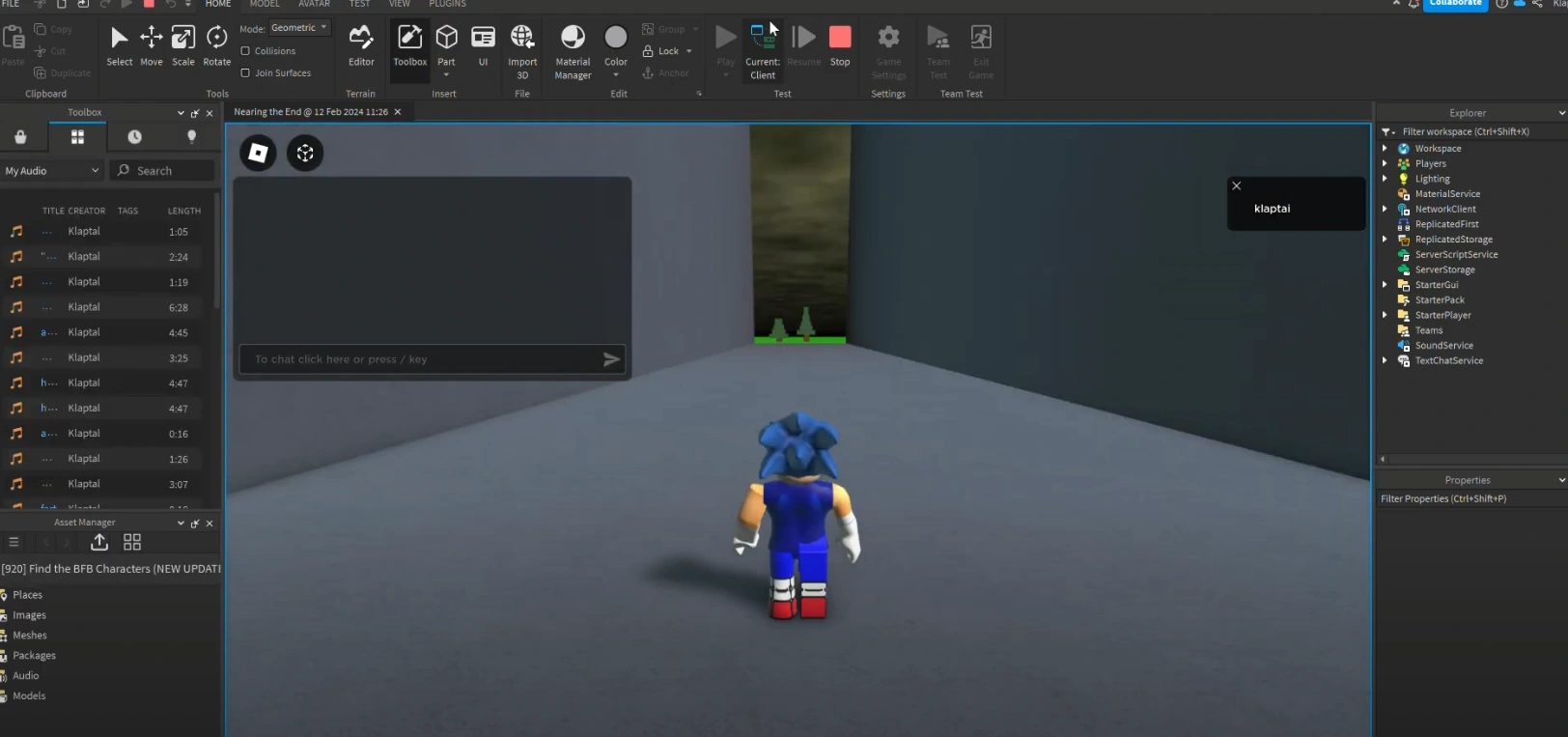Open the AVATAR ribbon tab
Screen dimensions: 1568x737
(314, 4)
